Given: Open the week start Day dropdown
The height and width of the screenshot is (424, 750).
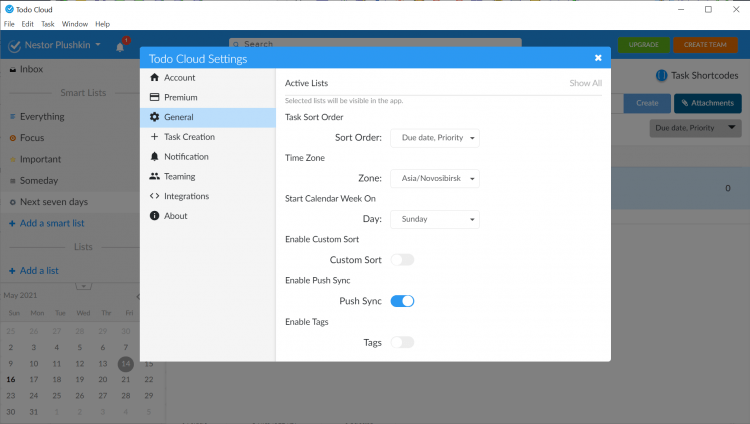Looking at the screenshot, I should [435, 219].
